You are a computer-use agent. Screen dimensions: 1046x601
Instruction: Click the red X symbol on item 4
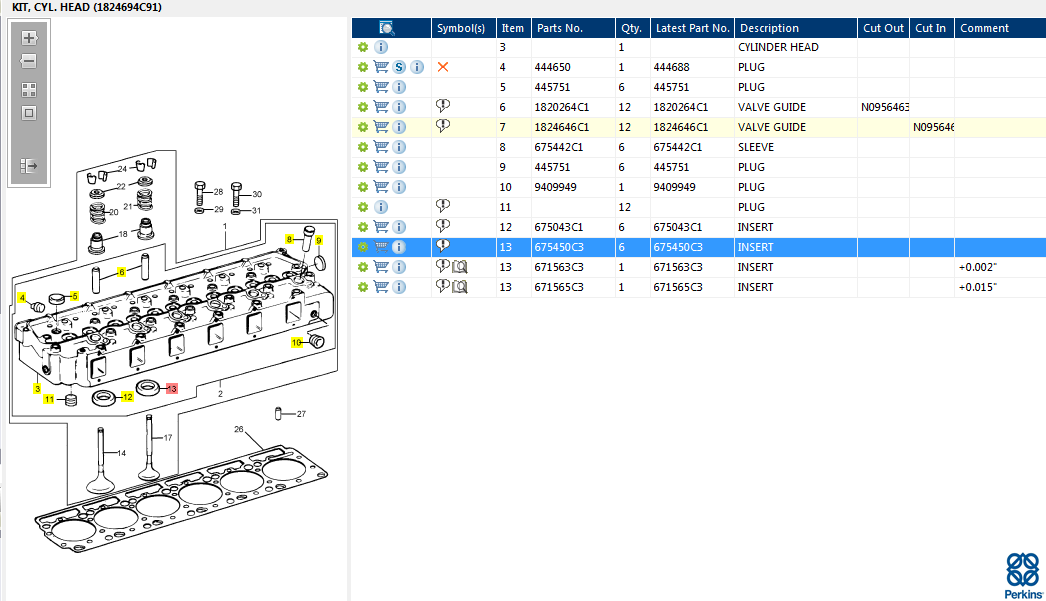click(x=443, y=67)
